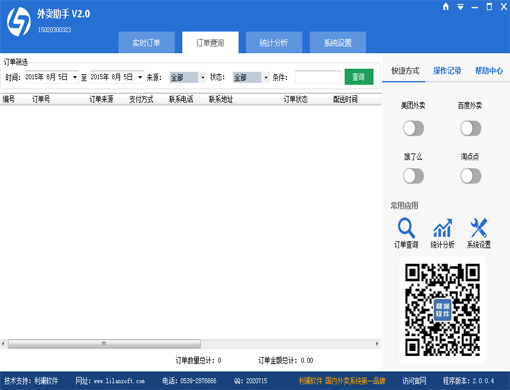Click the 联系地址 column header
The width and height of the screenshot is (510, 390).
coord(221,99)
